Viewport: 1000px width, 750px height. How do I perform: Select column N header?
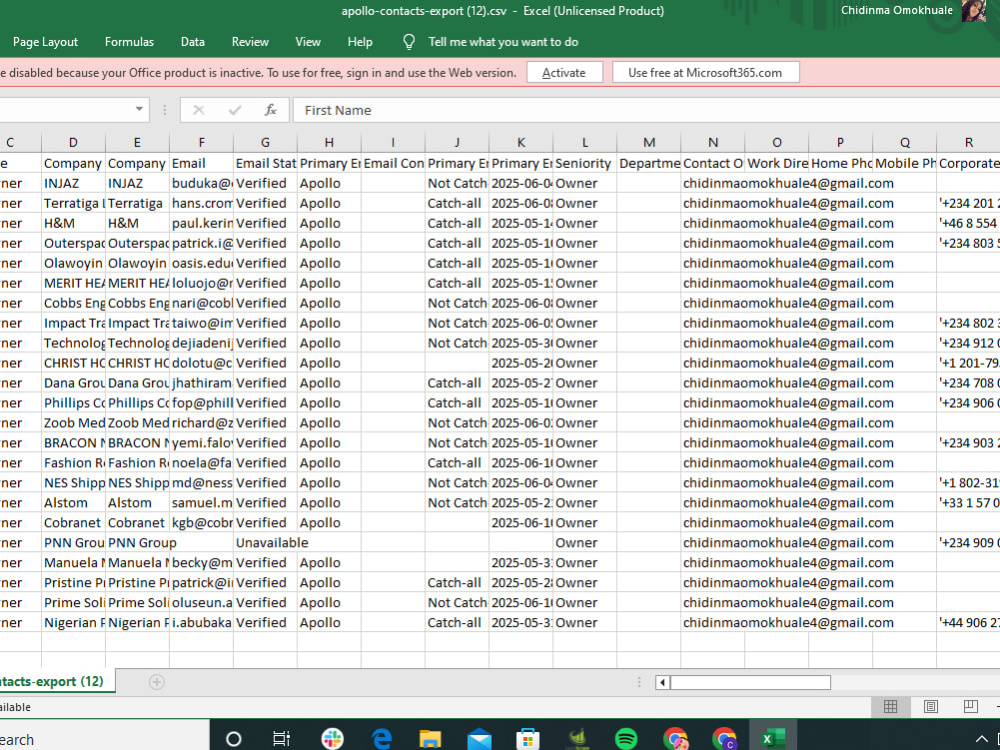(x=713, y=142)
